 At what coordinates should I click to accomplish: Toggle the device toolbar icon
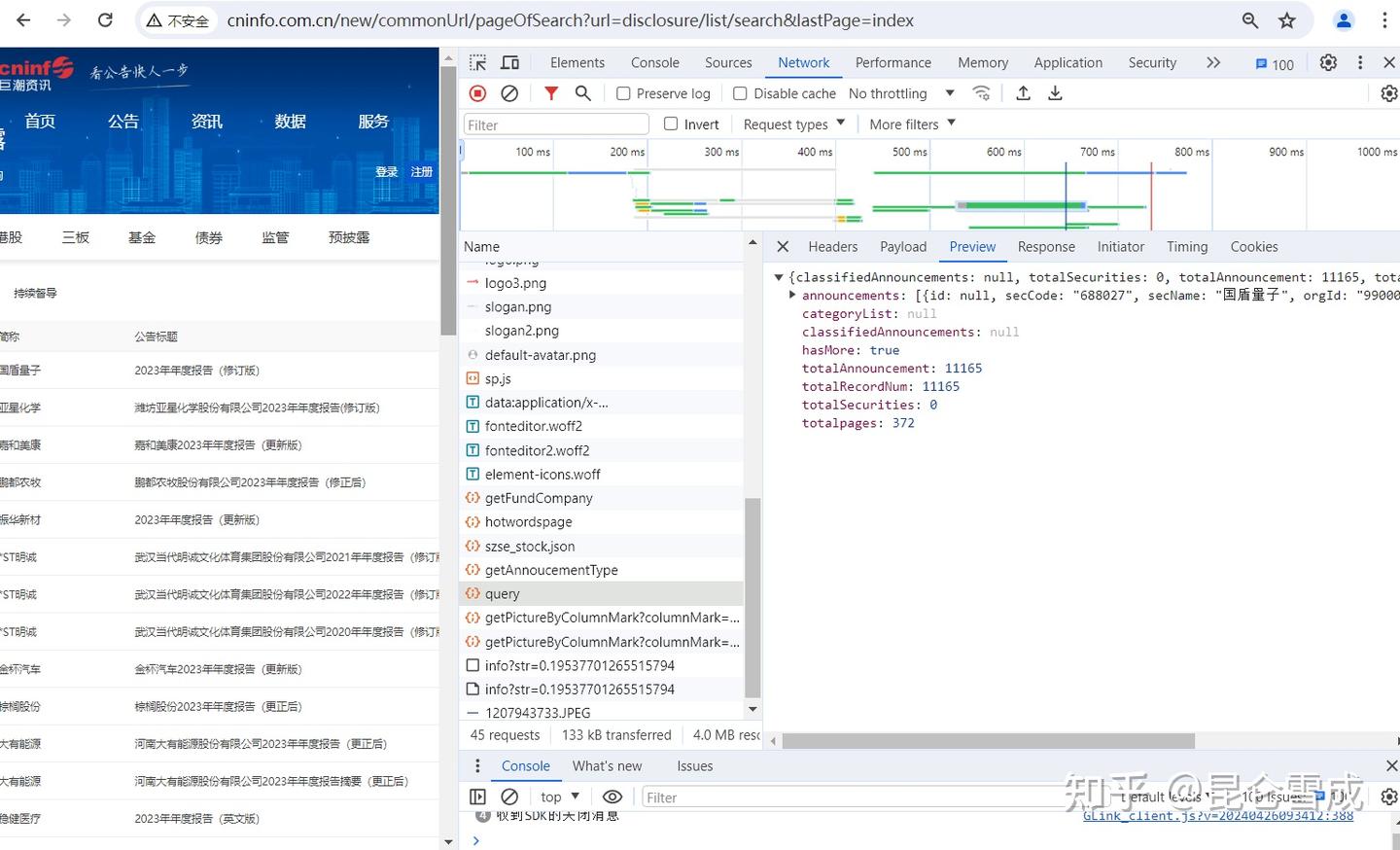(509, 62)
